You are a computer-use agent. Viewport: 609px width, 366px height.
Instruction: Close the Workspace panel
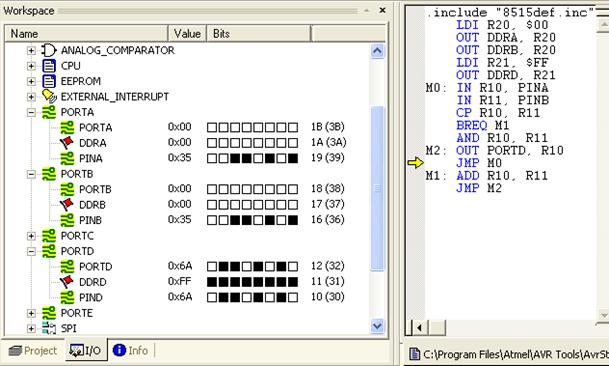[382, 10]
